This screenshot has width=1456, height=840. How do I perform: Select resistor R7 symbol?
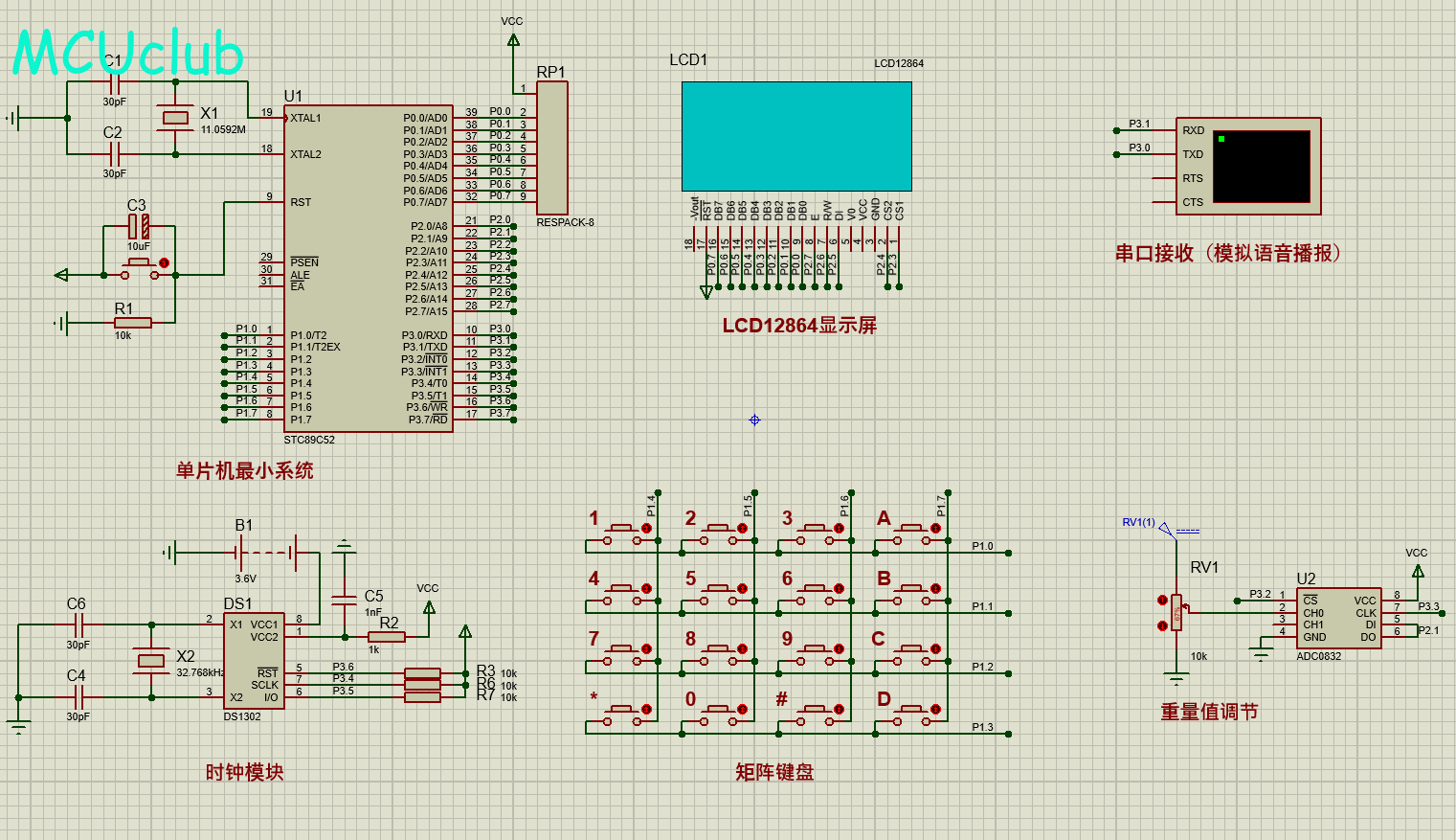(x=422, y=696)
